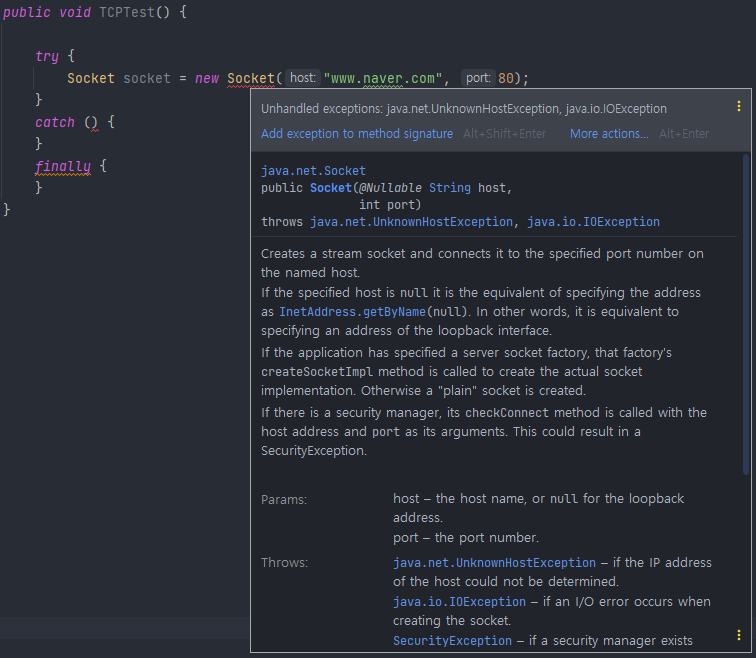
Task: Click the empty catch parentheses with error
Action: click(91, 122)
